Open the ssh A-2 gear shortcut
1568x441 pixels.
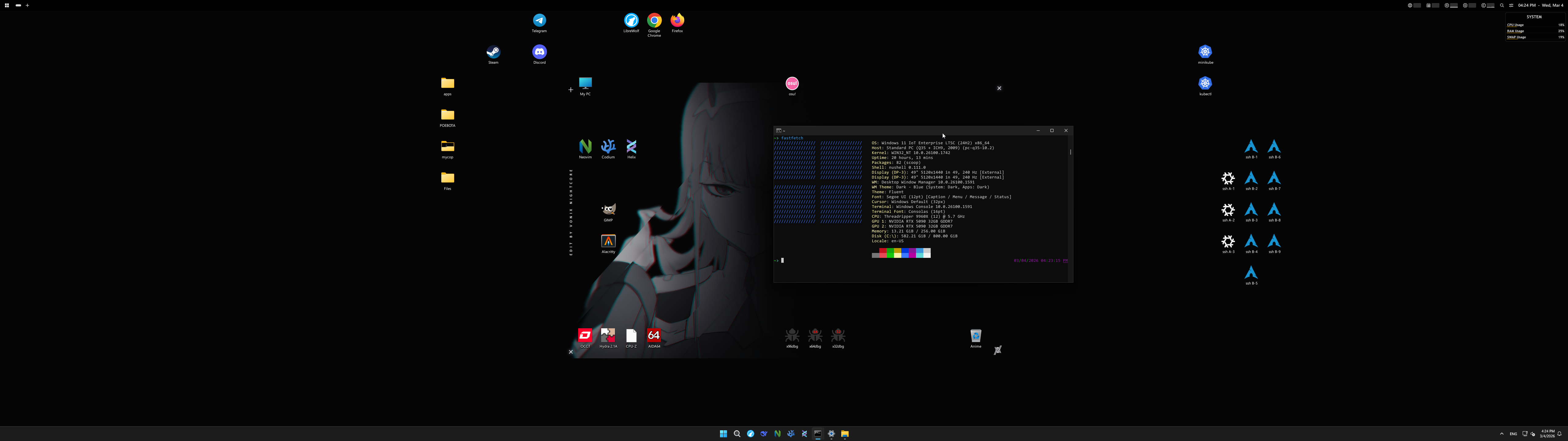(x=1228, y=210)
